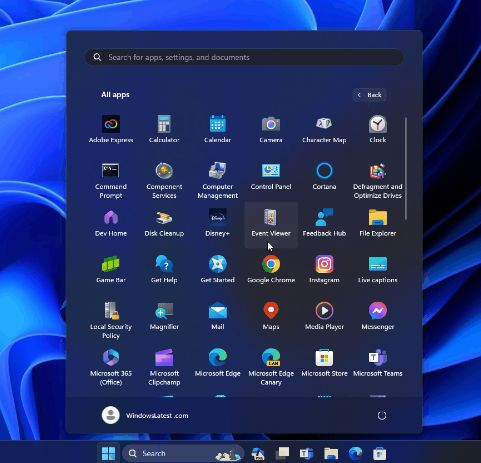Open Control Panel

click(271, 177)
